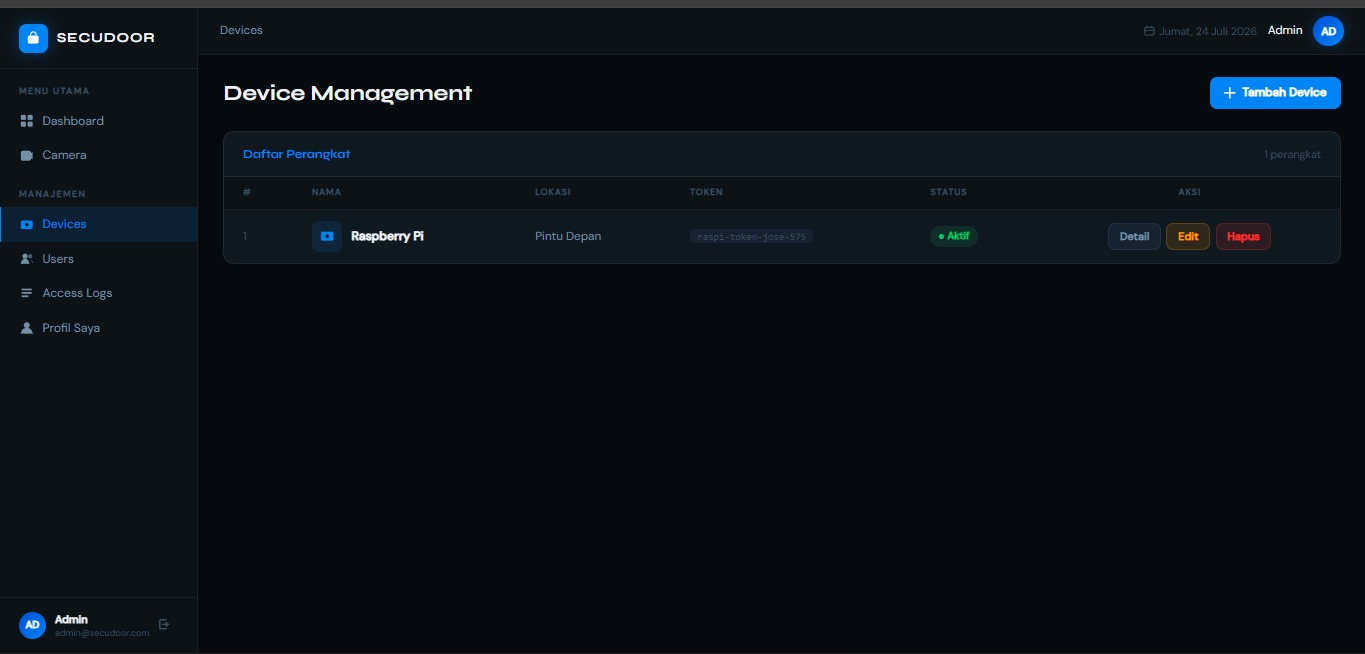This screenshot has height=654, width=1365.
Task: Open the Dashboard grid icon
Action: (x=27, y=121)
